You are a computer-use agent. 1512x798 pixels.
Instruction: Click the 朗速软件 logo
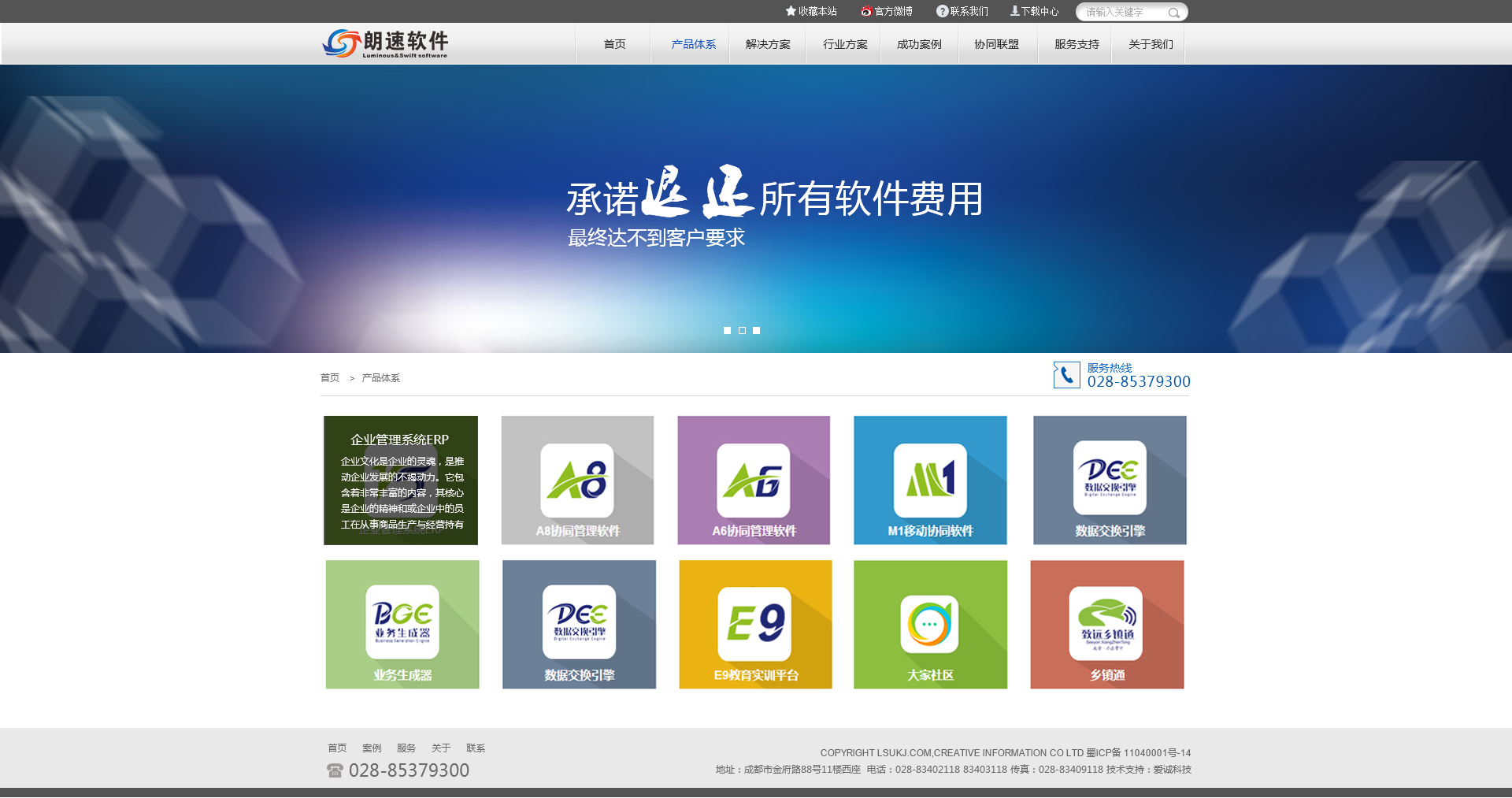tap(385, 43)
